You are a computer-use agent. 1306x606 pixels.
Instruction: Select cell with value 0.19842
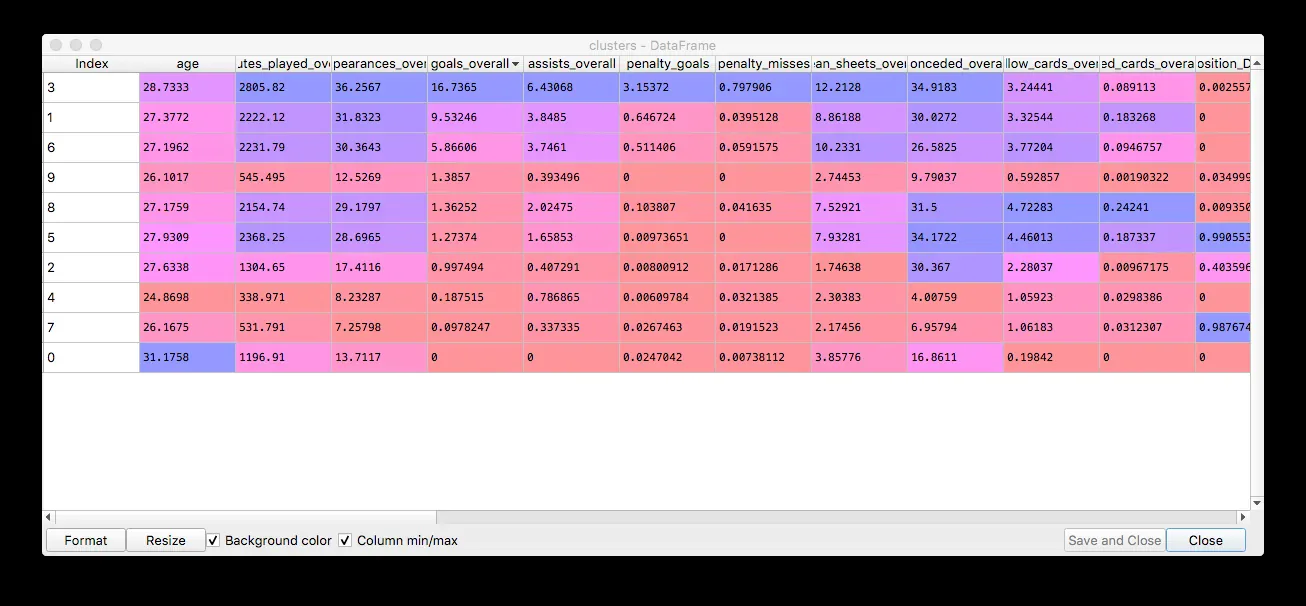pos(1051,357)
